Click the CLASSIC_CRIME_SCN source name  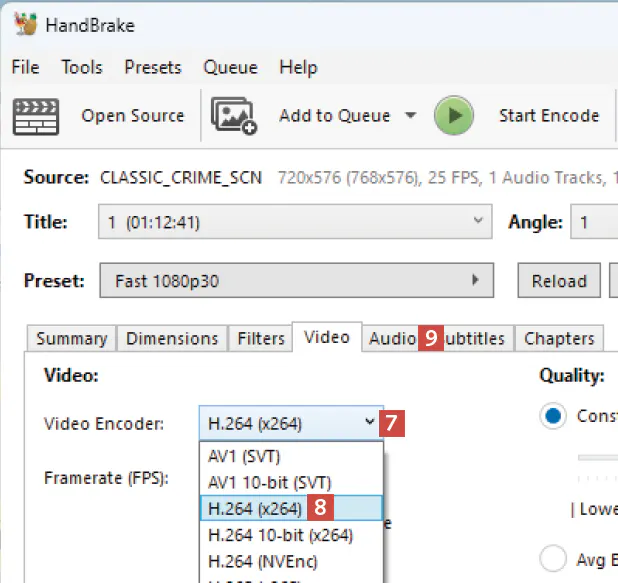181,177
